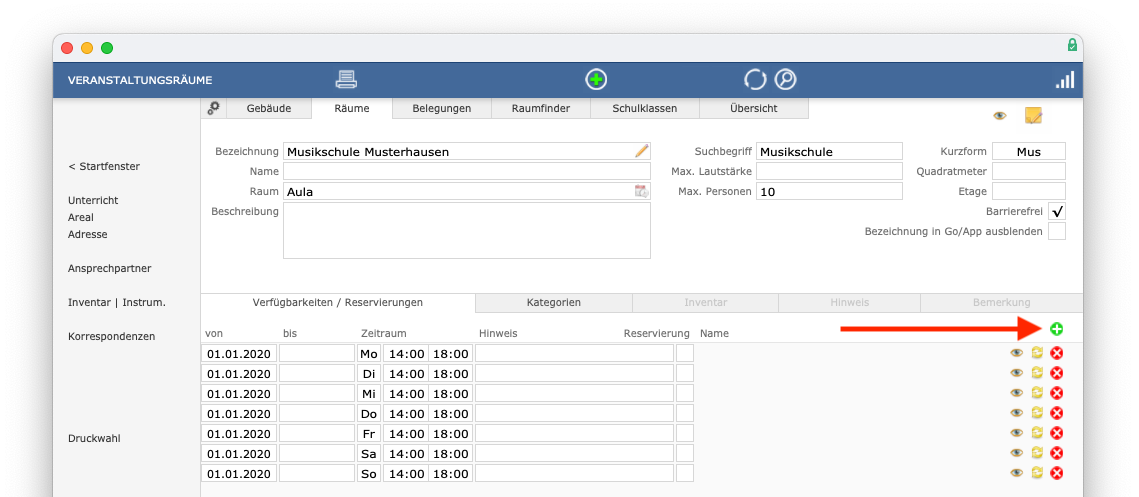This screenshot has width=1139, height=497.
Task: Click the yellow note icon top right
Action: coord(1033,116)
